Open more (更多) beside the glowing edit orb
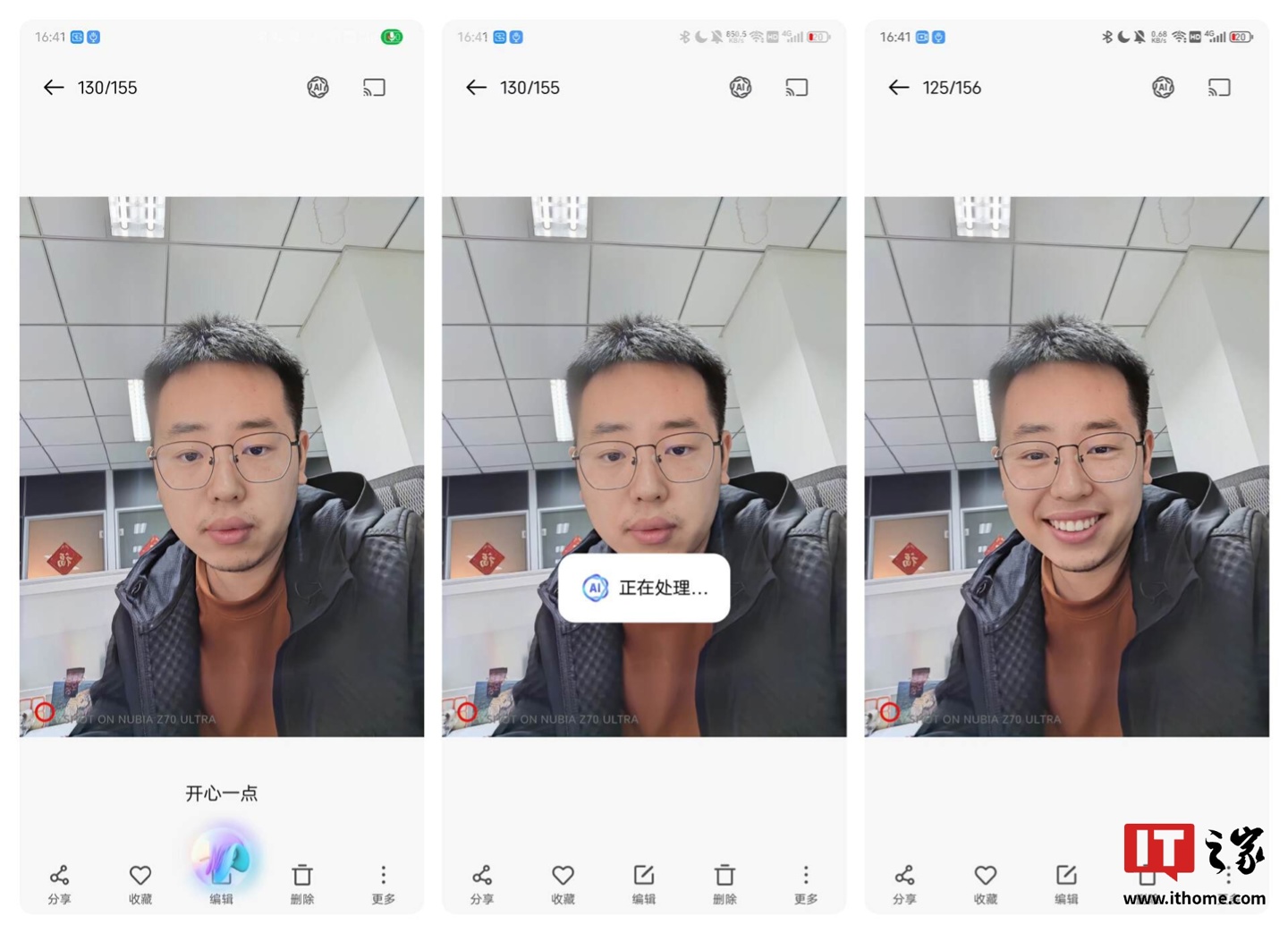 click(383, 883)
